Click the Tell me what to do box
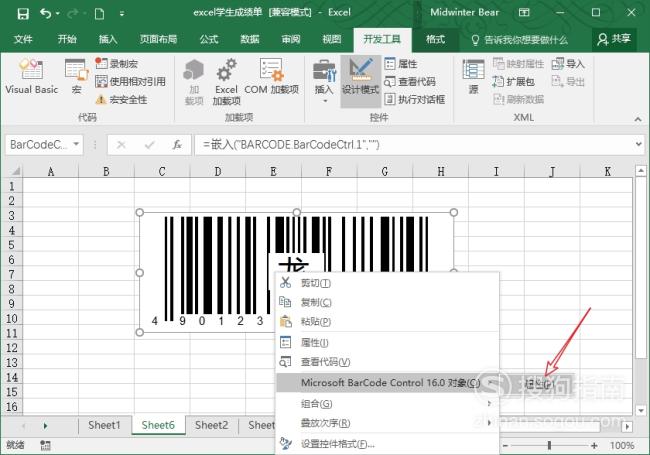This screenshot has width=650, height=455. (x=520, y=40)
